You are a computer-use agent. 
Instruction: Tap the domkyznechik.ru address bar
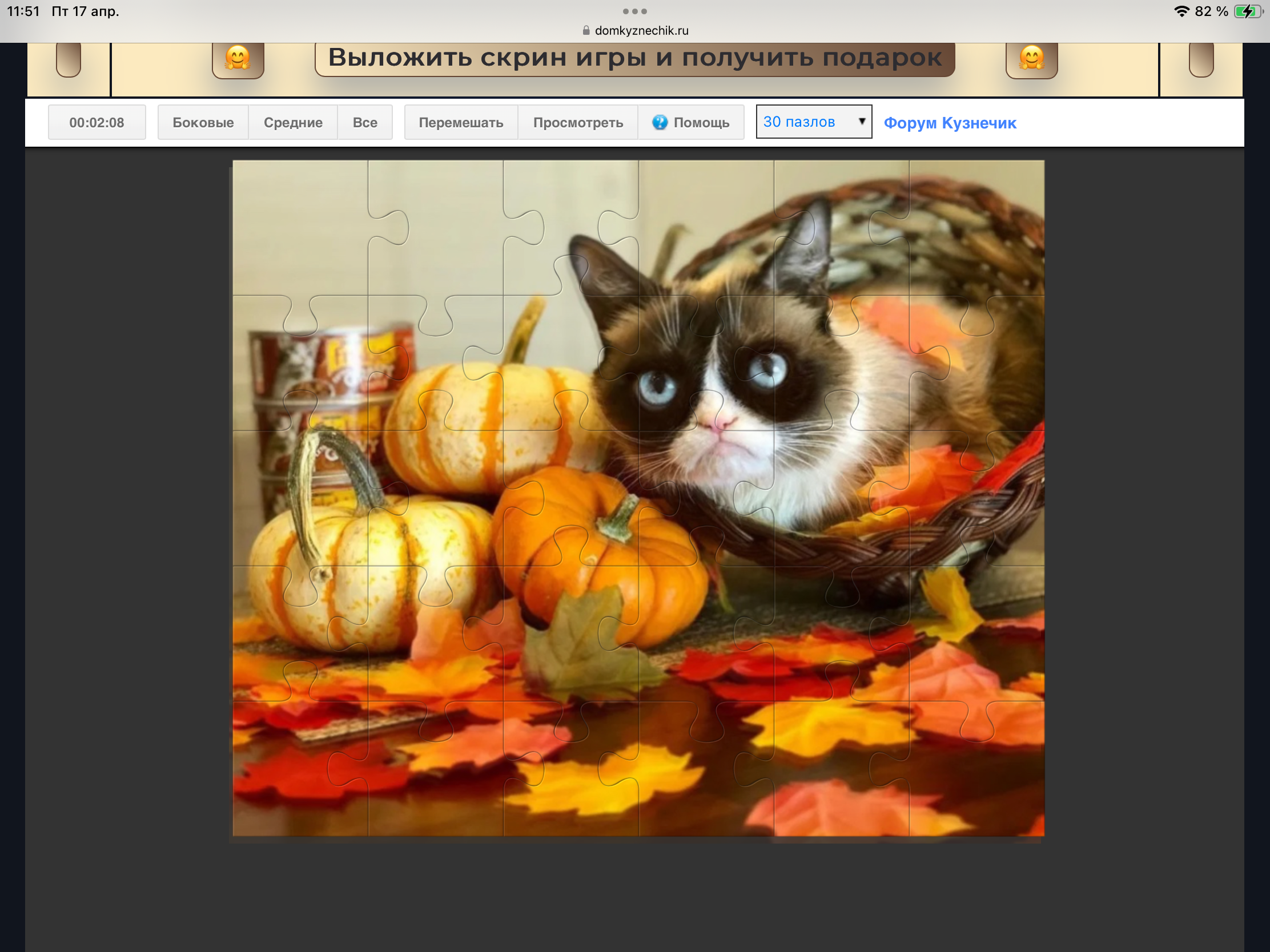641,30
